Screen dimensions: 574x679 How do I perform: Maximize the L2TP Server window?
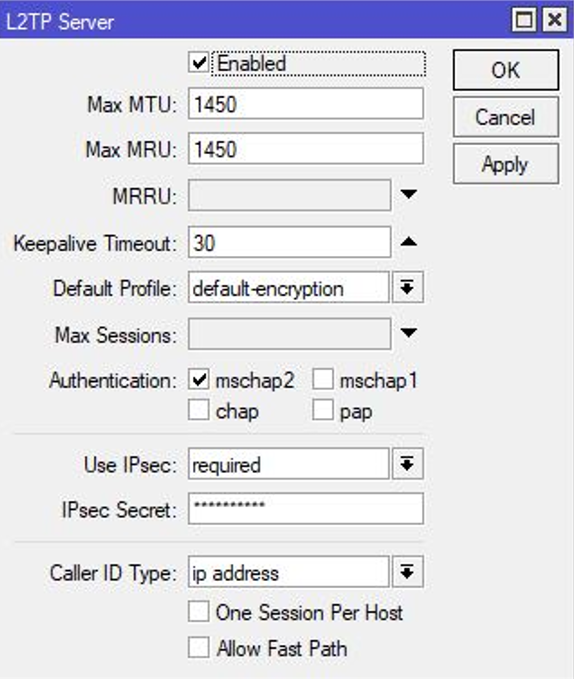tap(524, 20)
